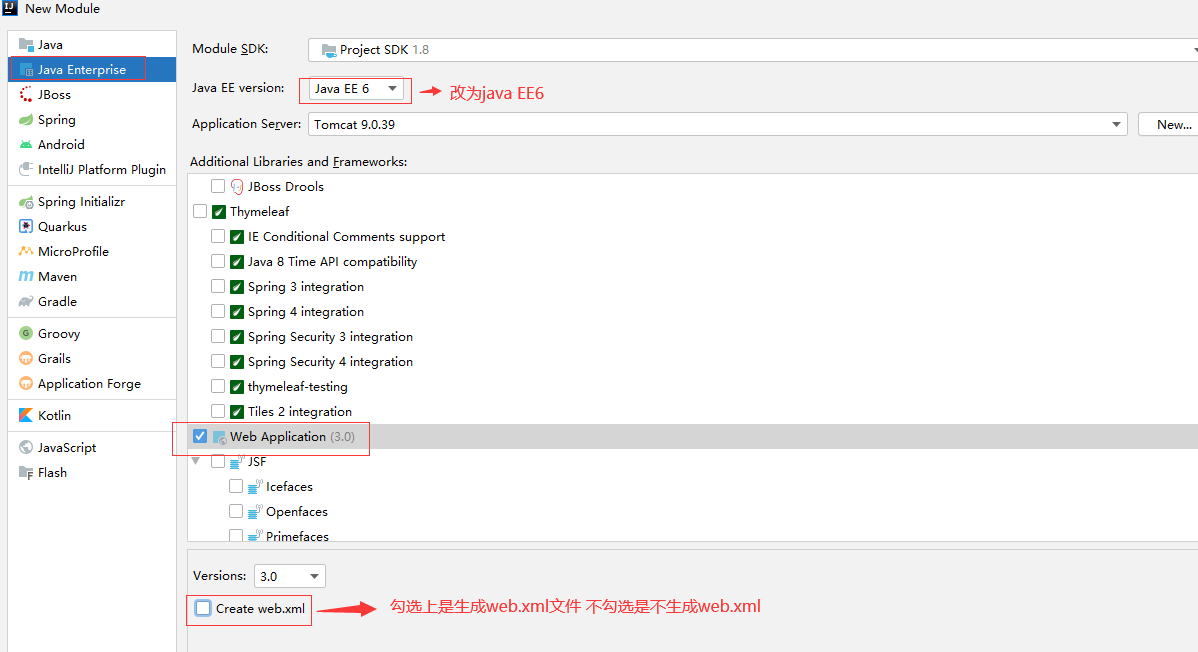Open the Versions 3.0 dropdown
The height and width of the screenshot is (652, 1198).
(290, 576)
